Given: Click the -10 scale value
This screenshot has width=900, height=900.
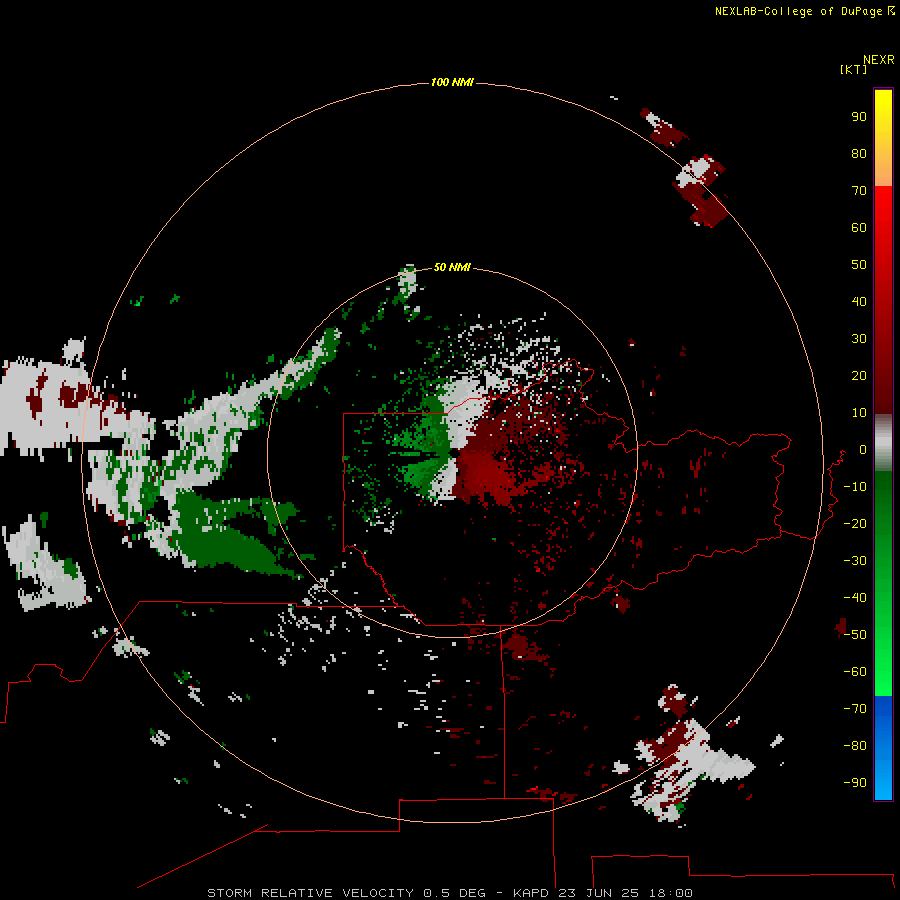Looking at the screenshot, I should click(855, 487).
